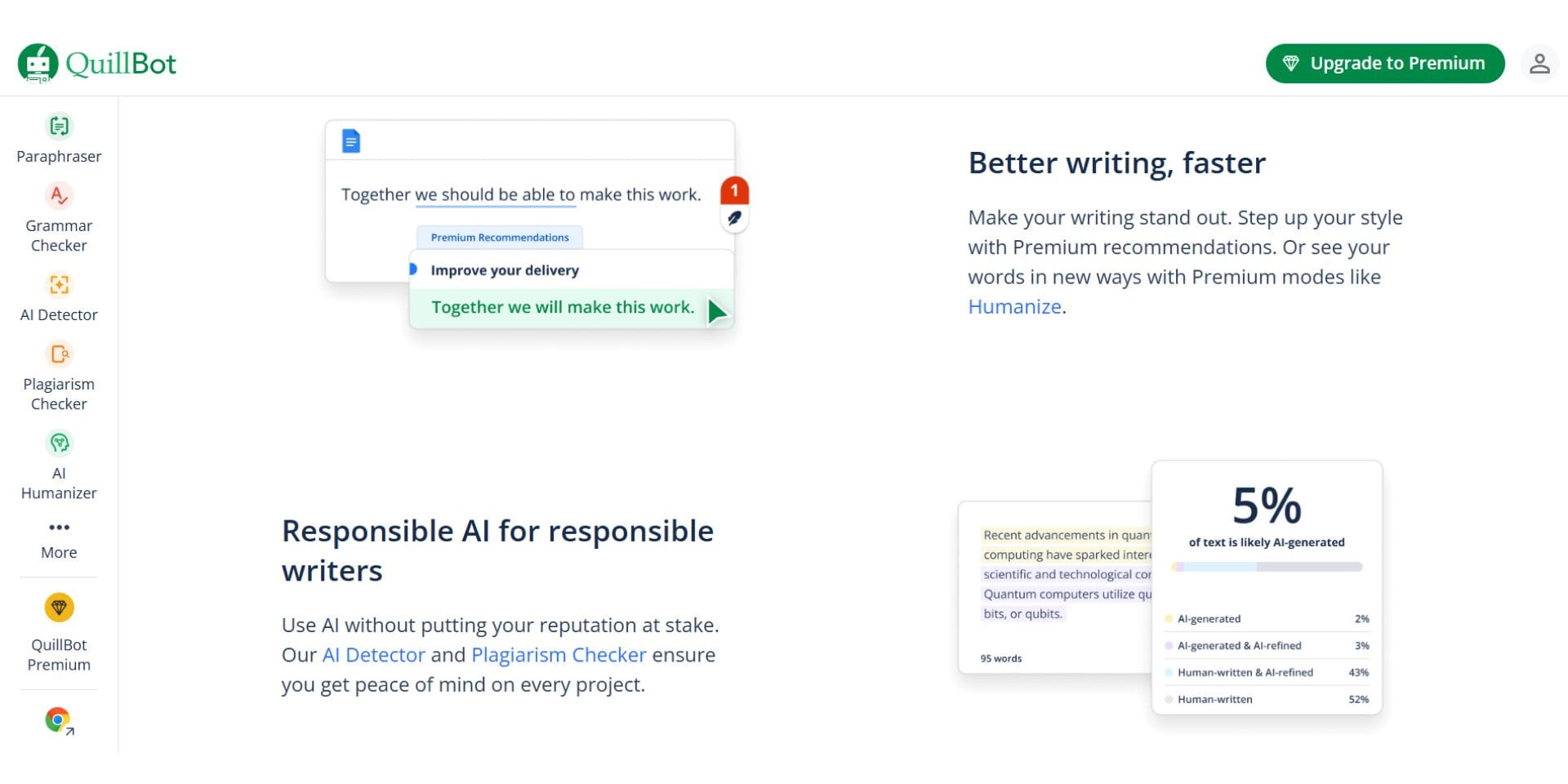Open the AI Detector sidebar icon
Screen dimensions: 1568x784
59,285
